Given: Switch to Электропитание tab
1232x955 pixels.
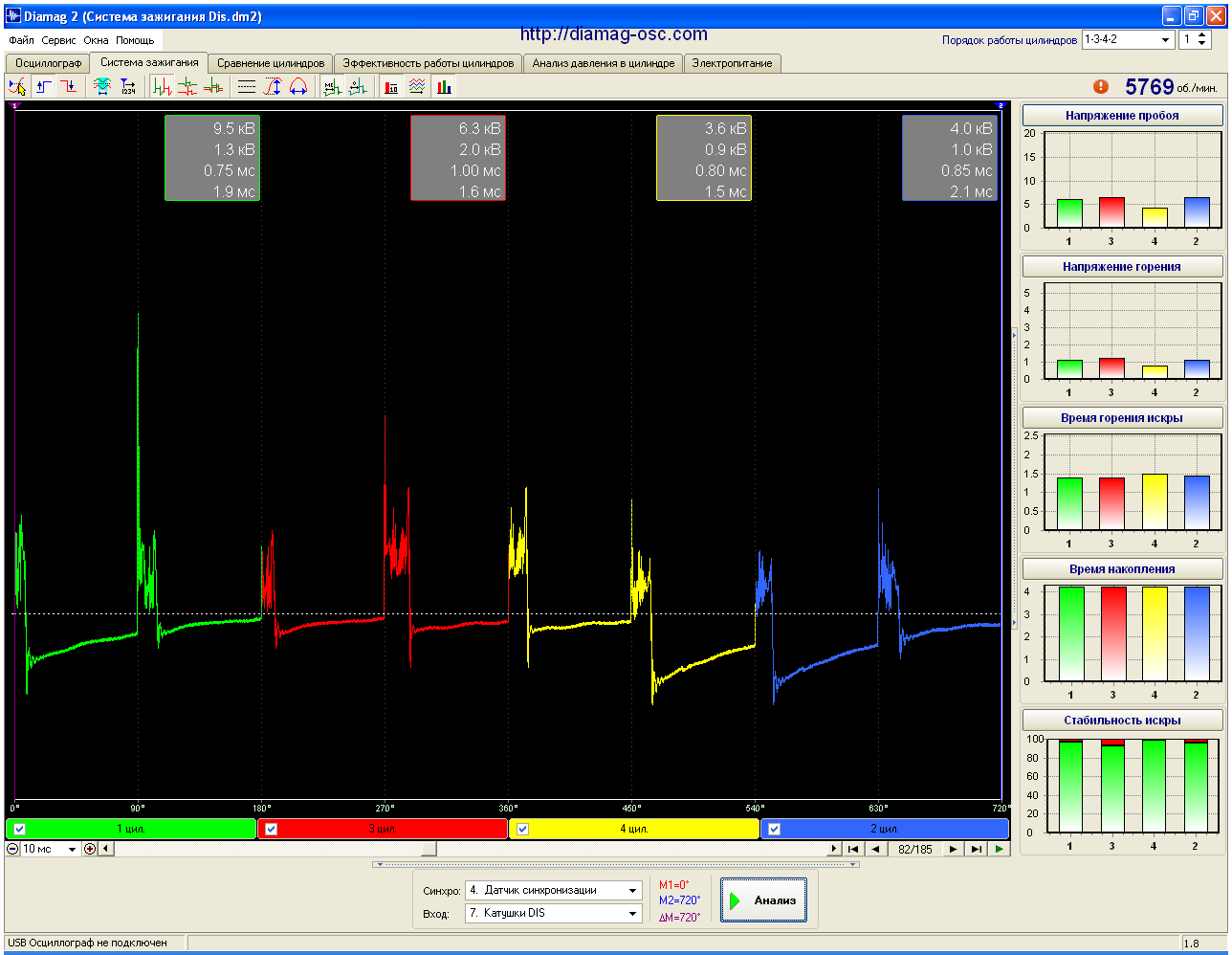Looking at the screenshot, I should (x=733, y=63).
